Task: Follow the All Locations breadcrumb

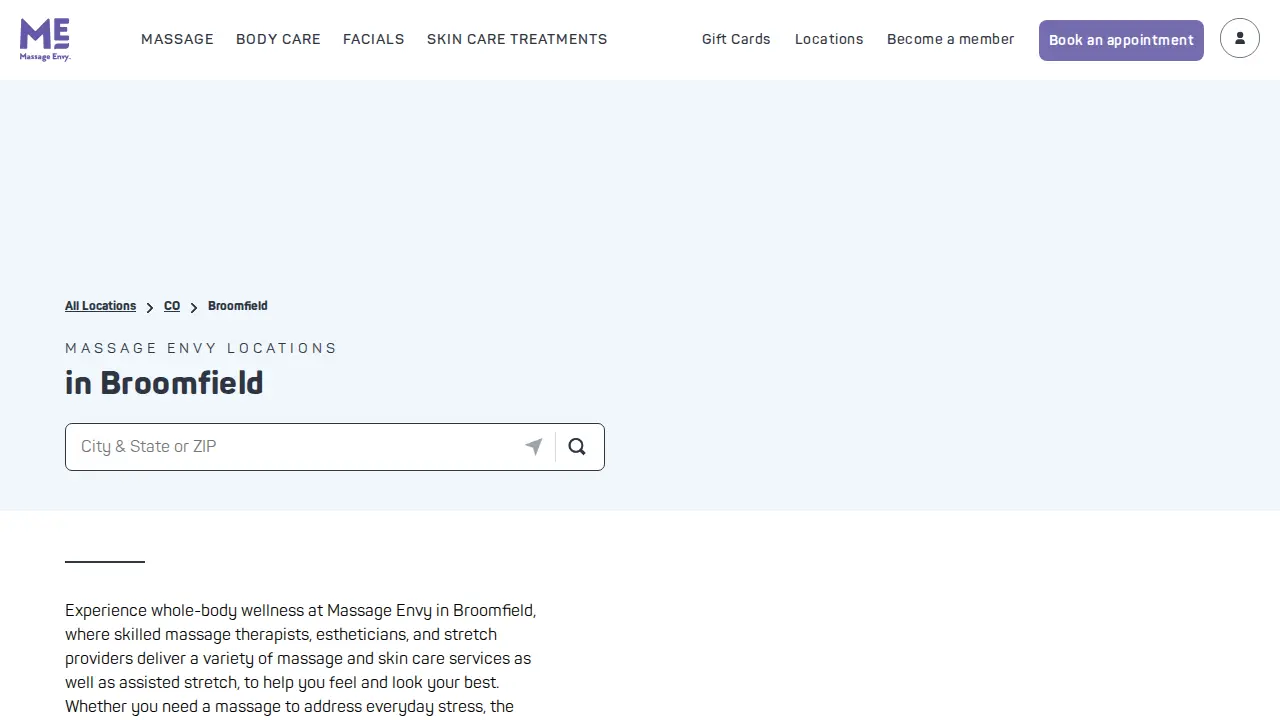Action: coord(100,306)
